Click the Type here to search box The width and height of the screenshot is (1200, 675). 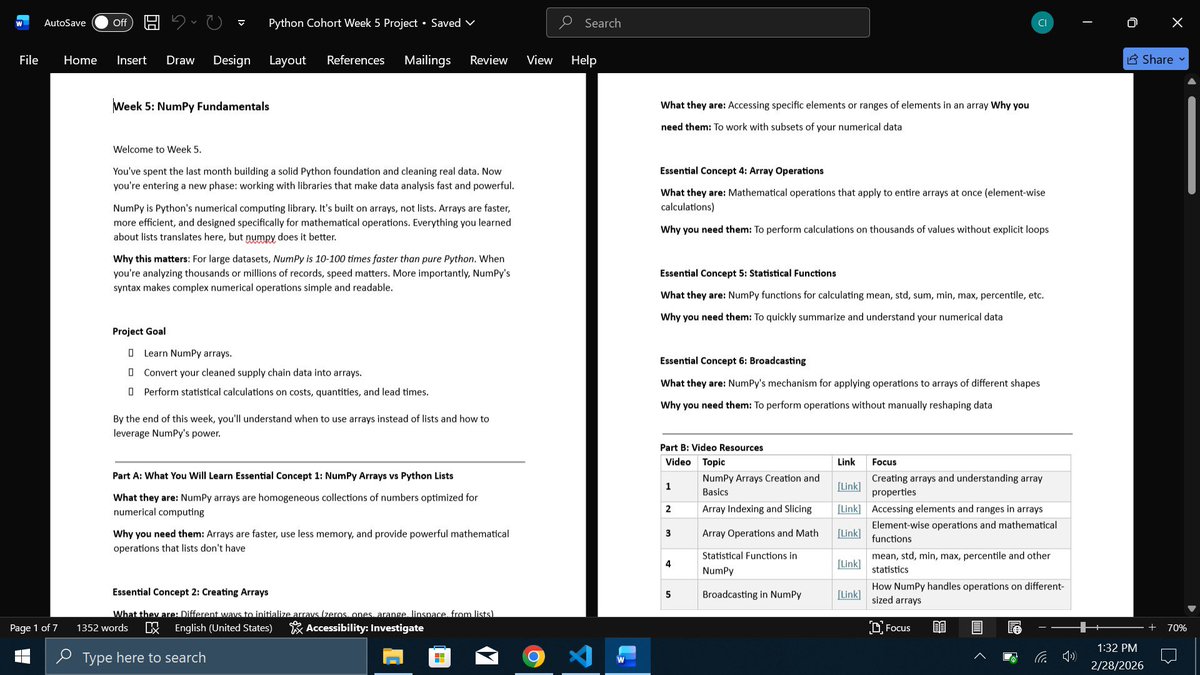pyautogui.click(x=207, y=657)
